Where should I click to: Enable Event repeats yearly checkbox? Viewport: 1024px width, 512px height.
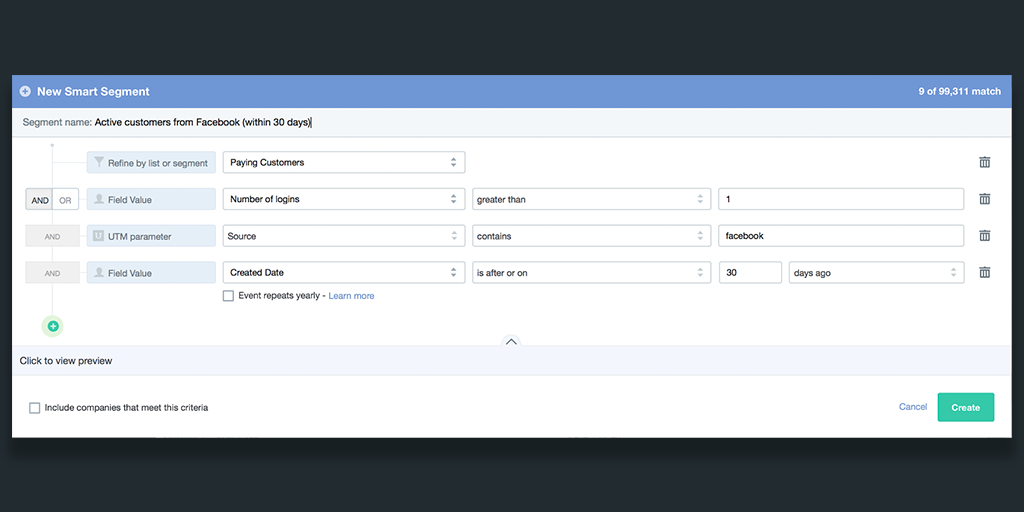(x=228, y=296)
